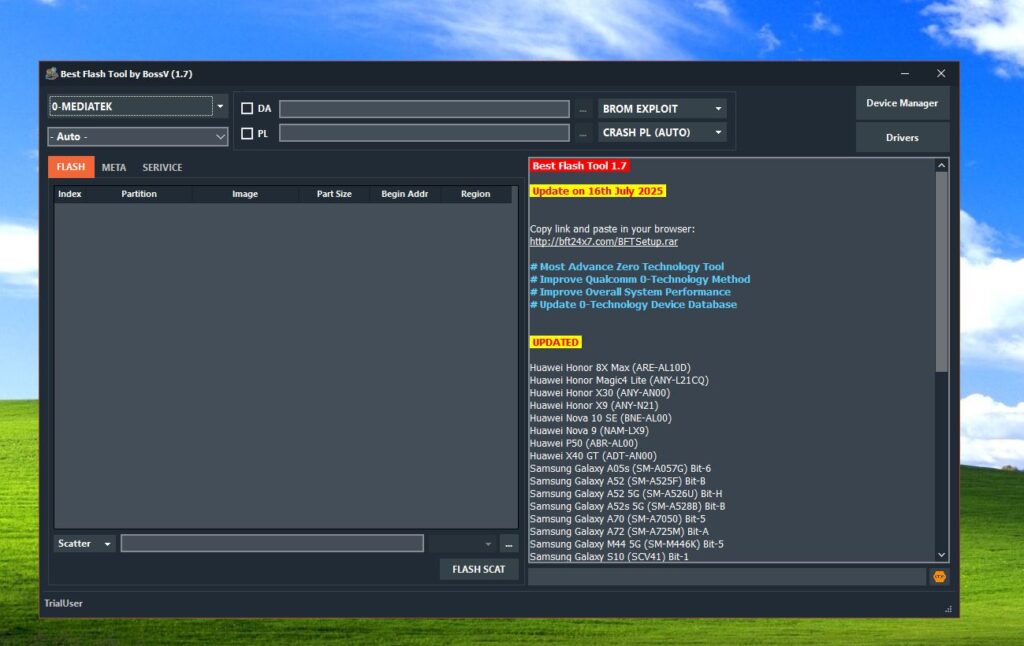Click the Image column header
Viewport: 1024px width, 646px height.
[x=245, y=194]
